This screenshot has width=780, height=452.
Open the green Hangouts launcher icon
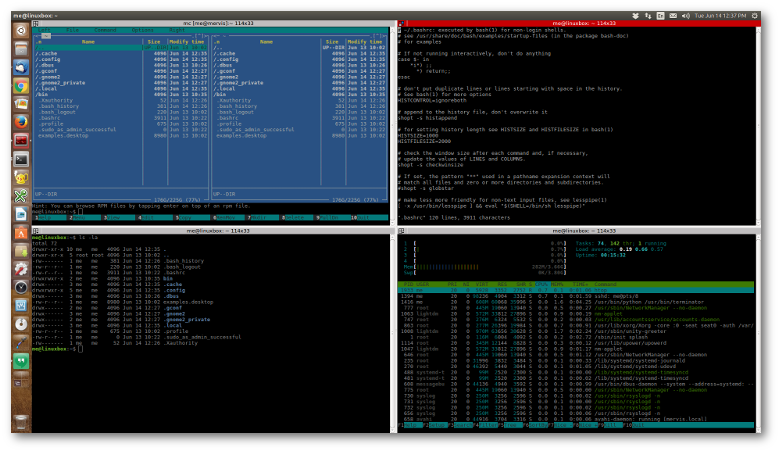[x=21, y=361]
